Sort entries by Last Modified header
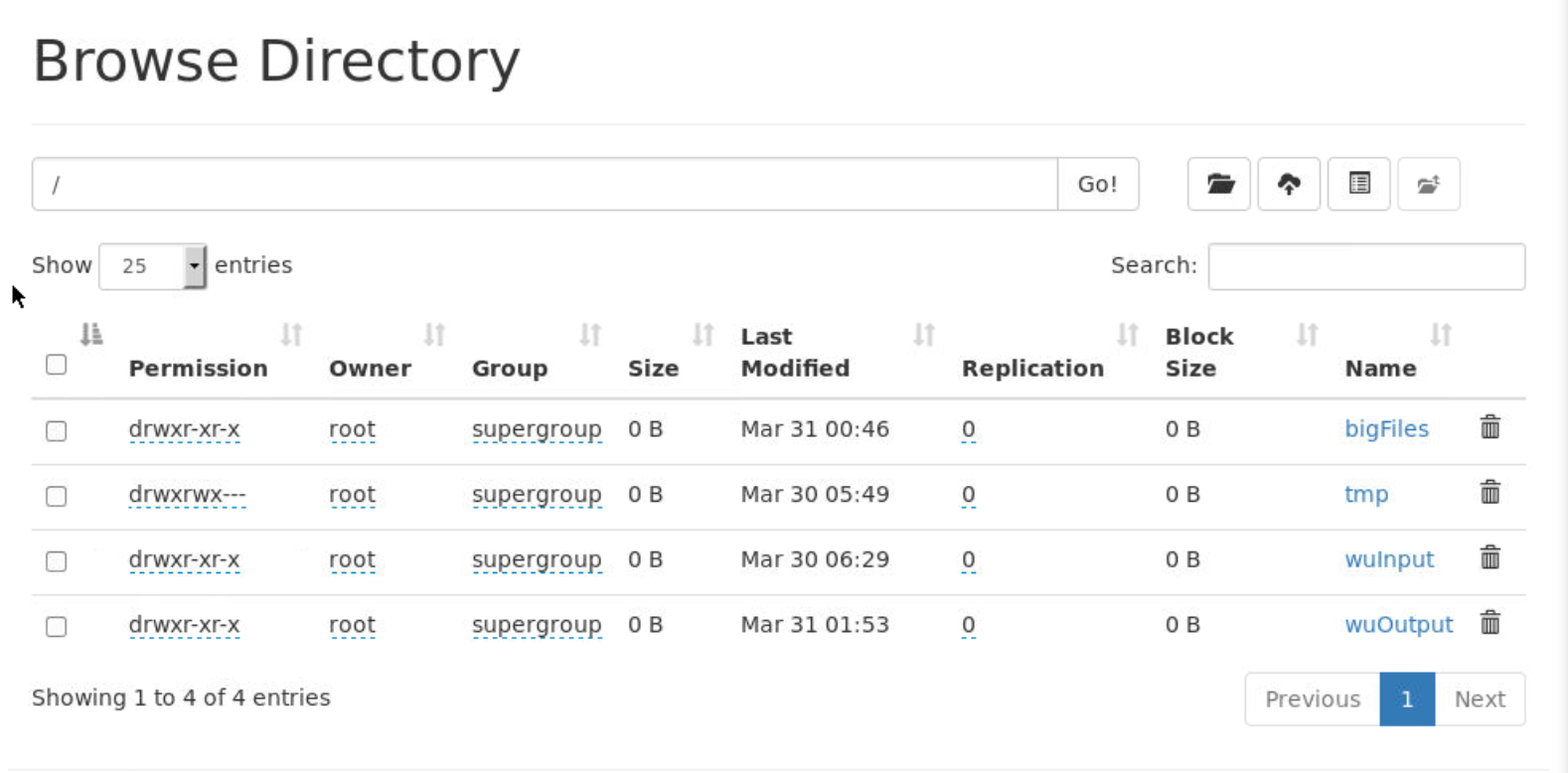The width and height of the screenshot is (1568, 773). click(795, 353)
